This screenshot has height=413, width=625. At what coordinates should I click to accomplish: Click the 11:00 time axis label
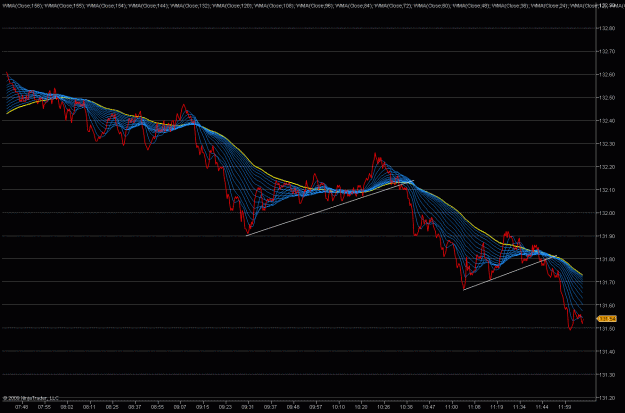click(x=452, y=407)
